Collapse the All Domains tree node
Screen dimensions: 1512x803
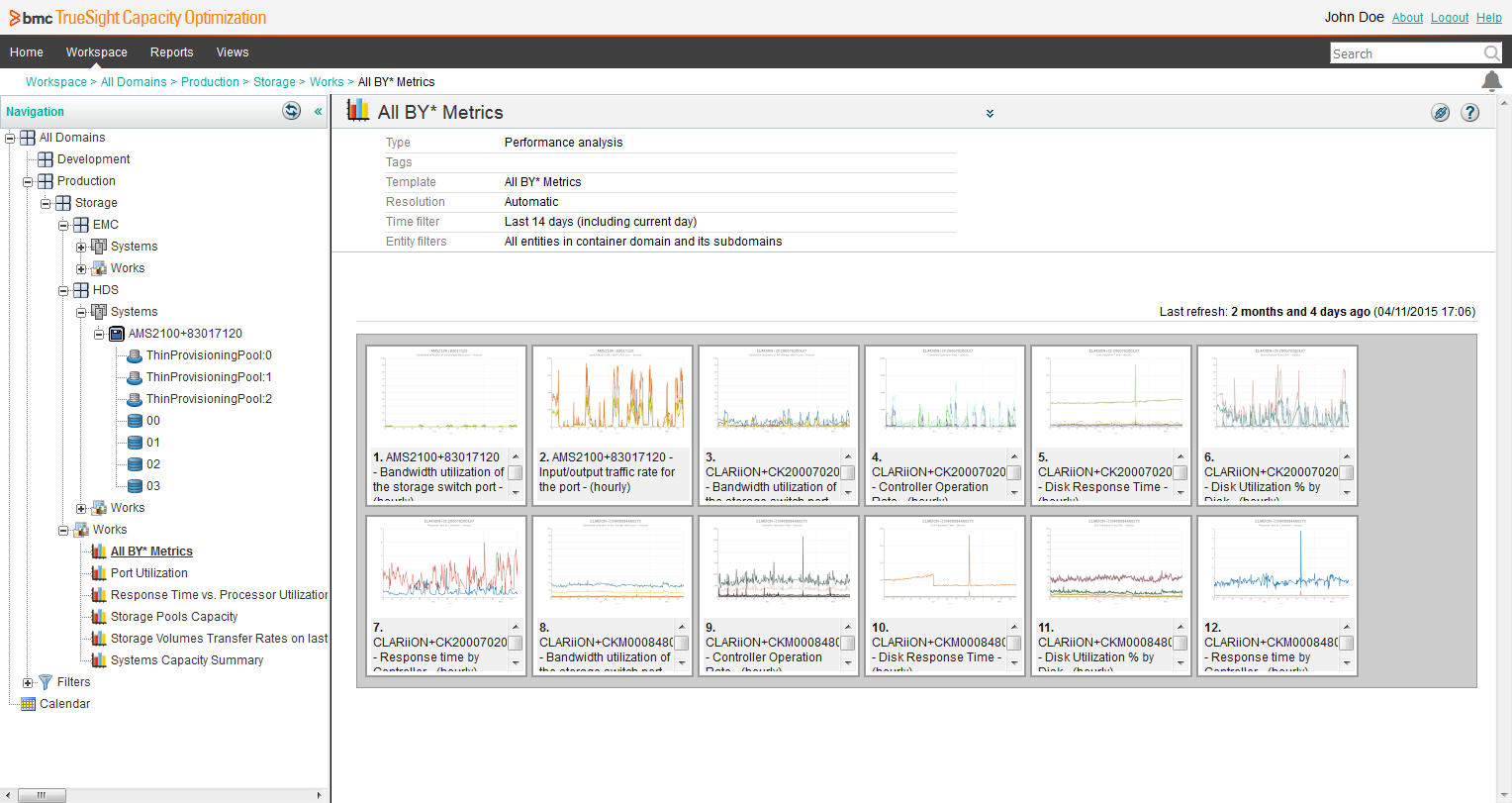[10, 138]
